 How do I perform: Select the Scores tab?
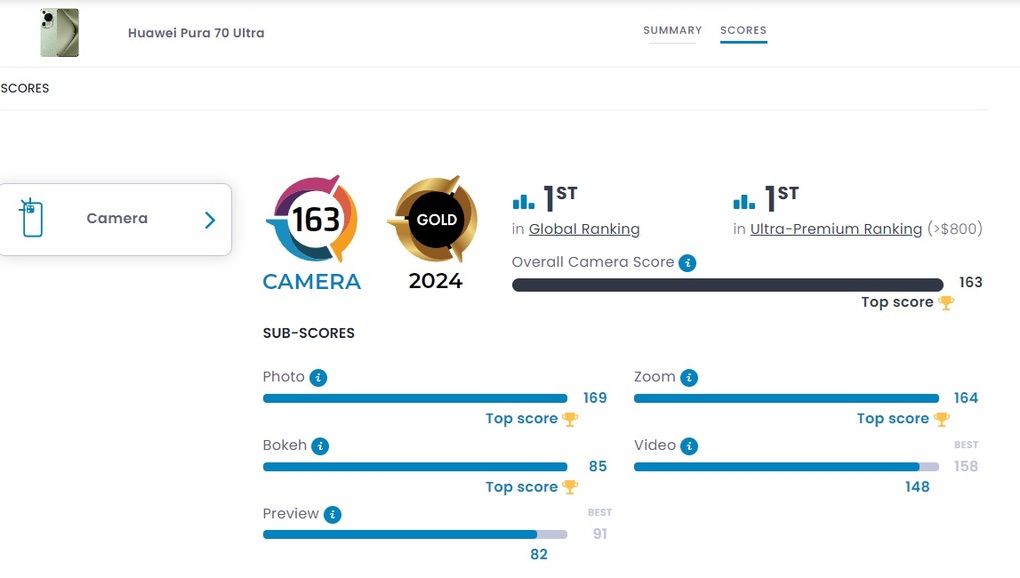[744, 31]
